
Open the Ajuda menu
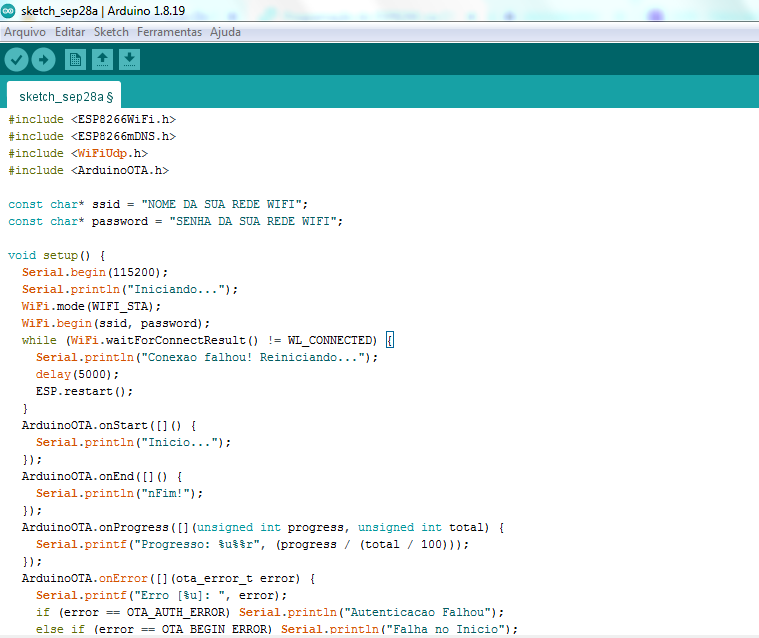[225, 32]
